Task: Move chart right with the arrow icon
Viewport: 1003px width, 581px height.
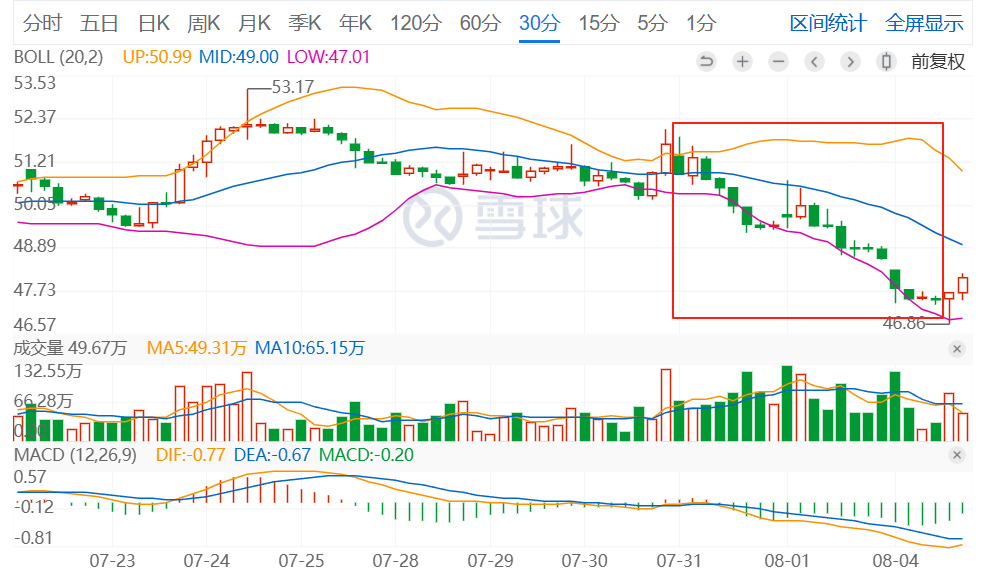Action: click(850, 61)
